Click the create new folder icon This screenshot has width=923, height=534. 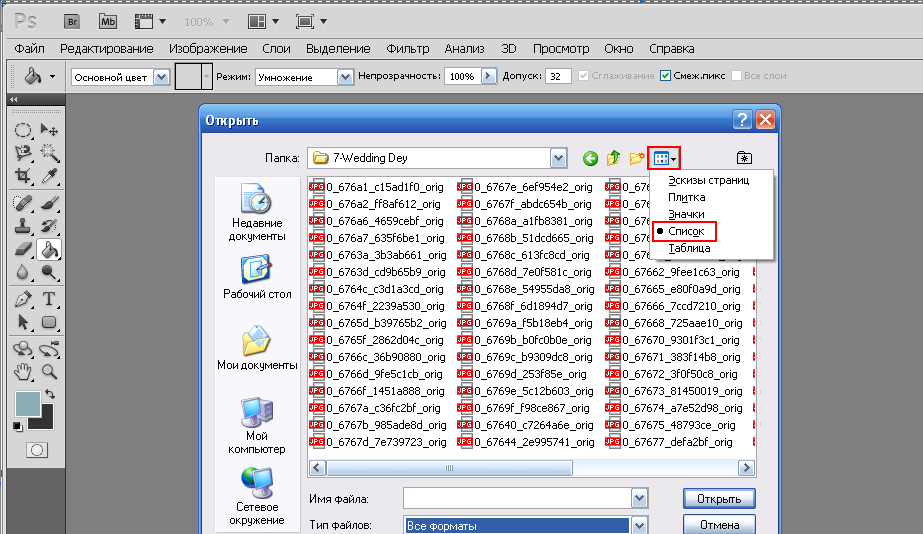pos(635,158)
